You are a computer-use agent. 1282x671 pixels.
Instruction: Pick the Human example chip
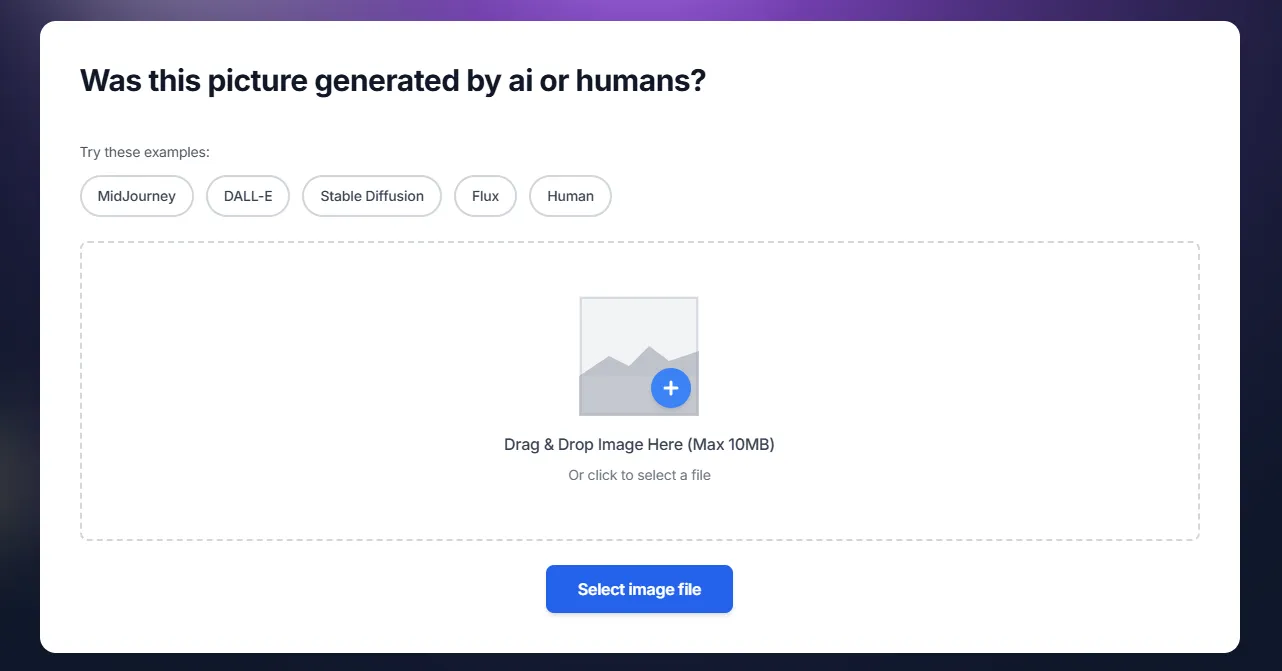pyautogui.click(x=570, y=196)
